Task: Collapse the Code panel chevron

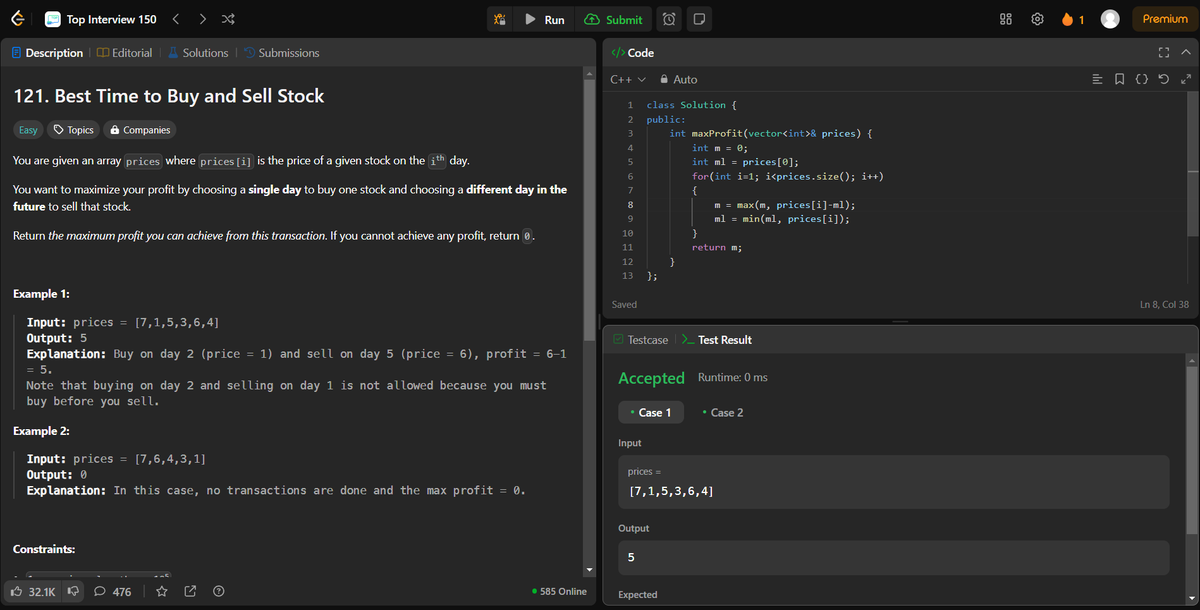Action: 1185,52
